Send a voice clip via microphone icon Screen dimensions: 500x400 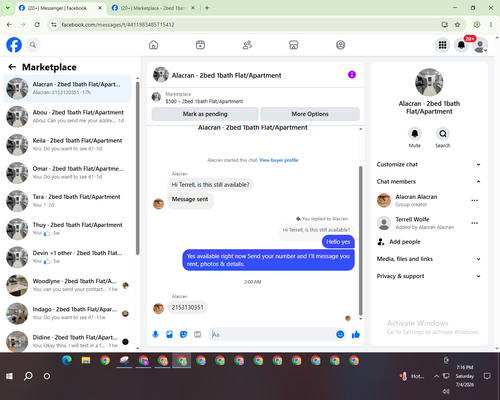pos(155,334)
